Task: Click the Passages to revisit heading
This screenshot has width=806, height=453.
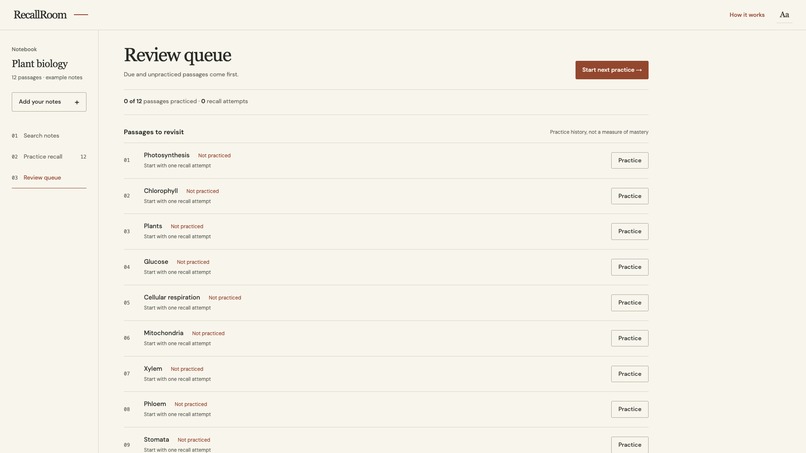Action: (x=154, y=132)
